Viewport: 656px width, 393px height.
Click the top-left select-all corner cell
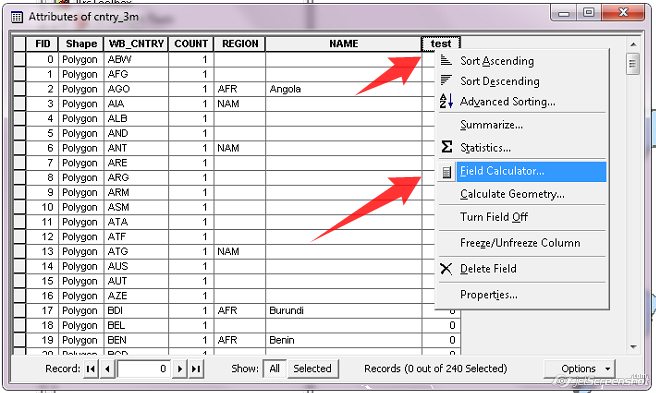[19, 44]
